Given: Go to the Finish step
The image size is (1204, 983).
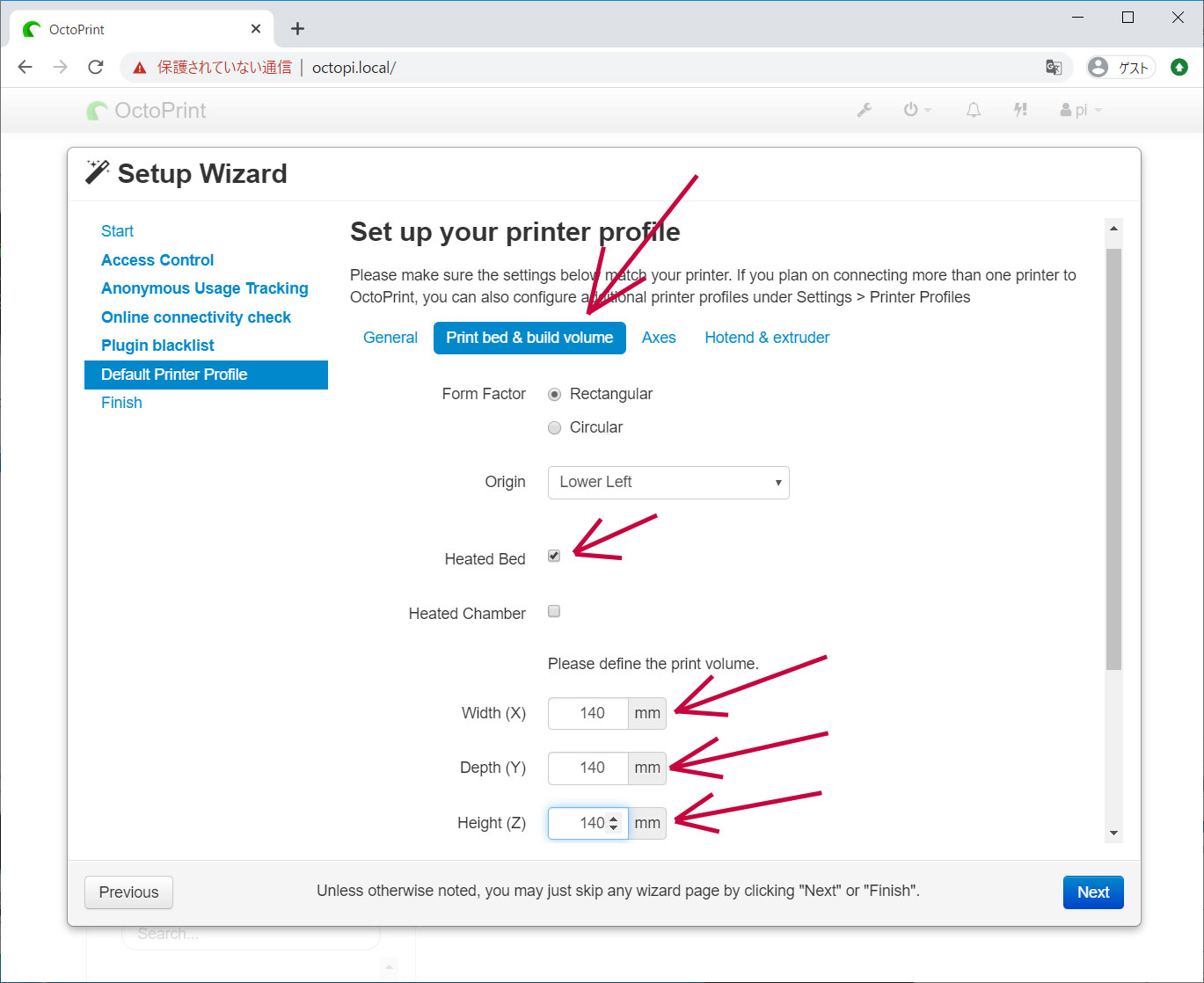Looking at the screenshot, I should [121, 403].
